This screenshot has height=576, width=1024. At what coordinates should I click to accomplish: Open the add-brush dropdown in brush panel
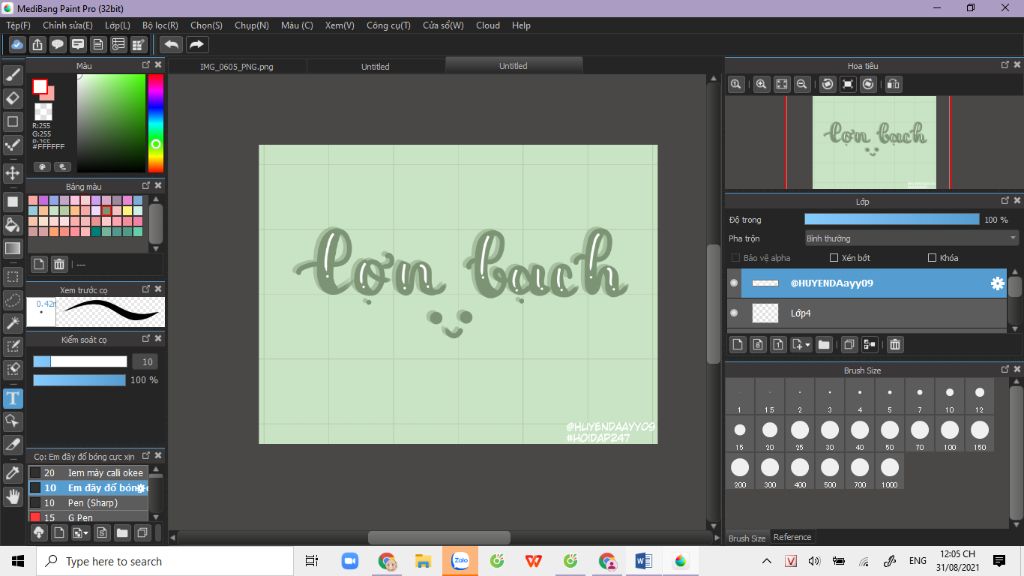coord(80,533)
